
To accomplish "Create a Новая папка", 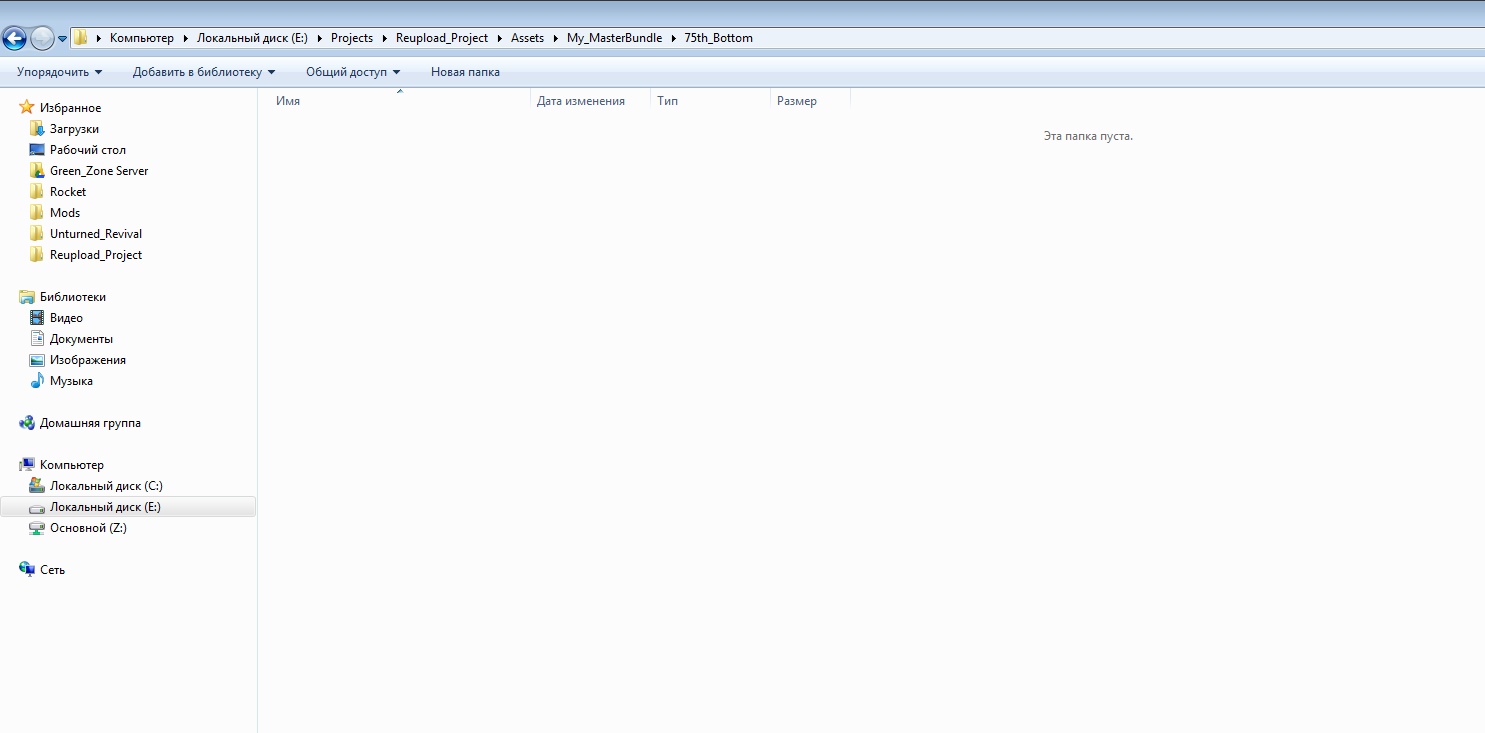I will [x=465, y=72].
